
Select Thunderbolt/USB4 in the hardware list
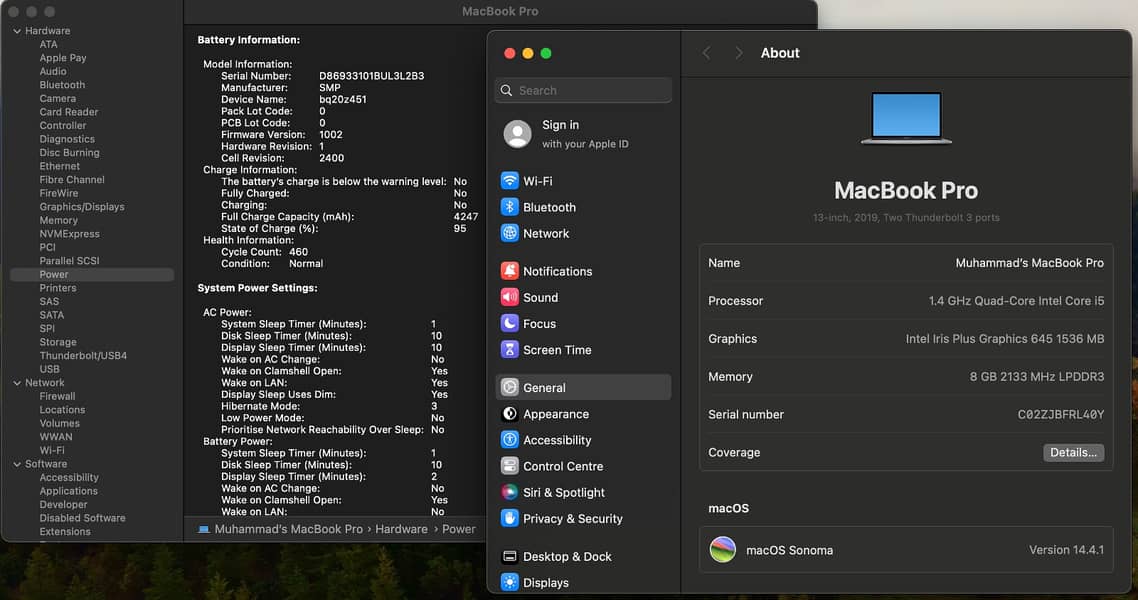click(x=83, y=356)
